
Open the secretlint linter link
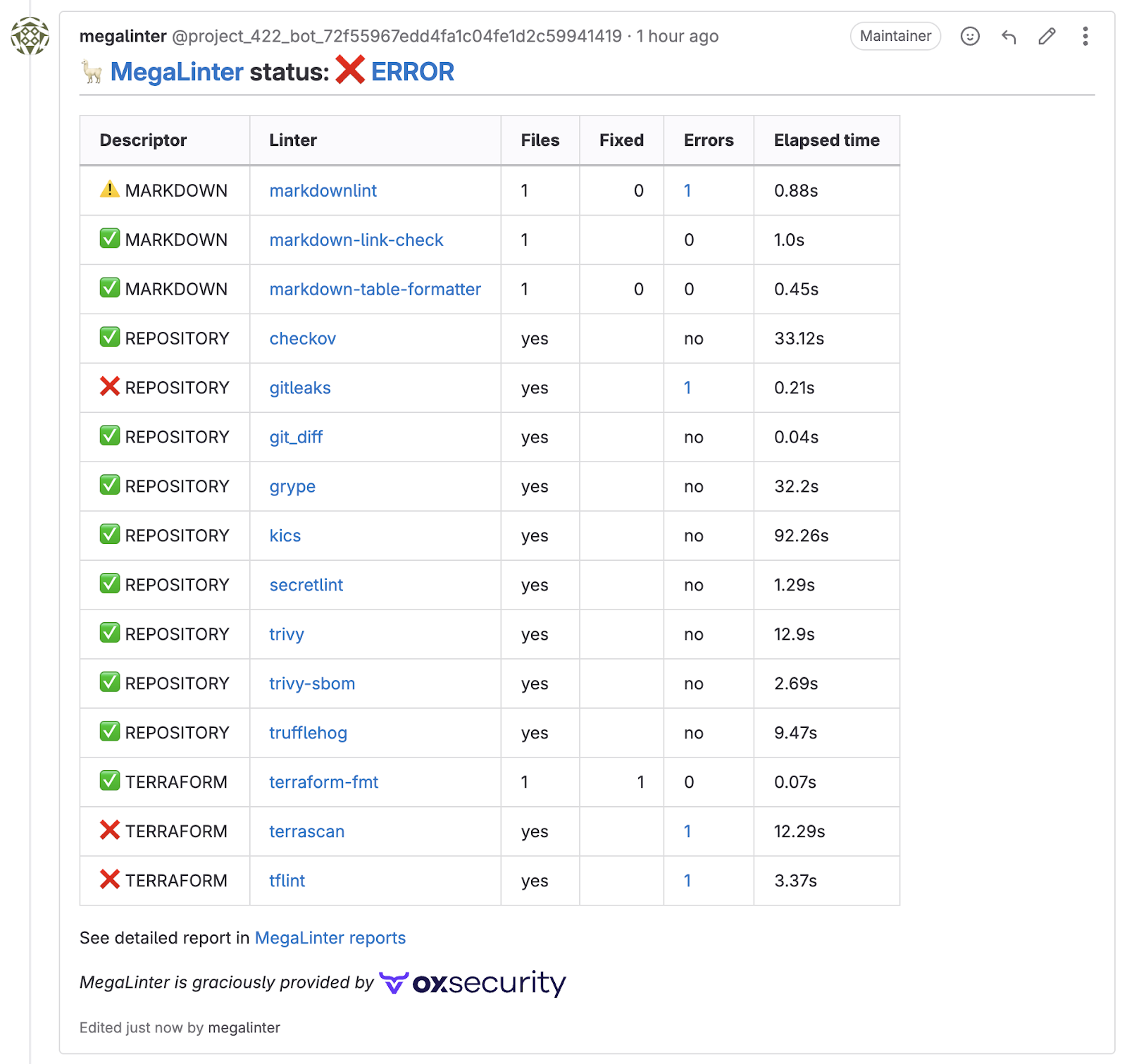(x=306, y=585)
